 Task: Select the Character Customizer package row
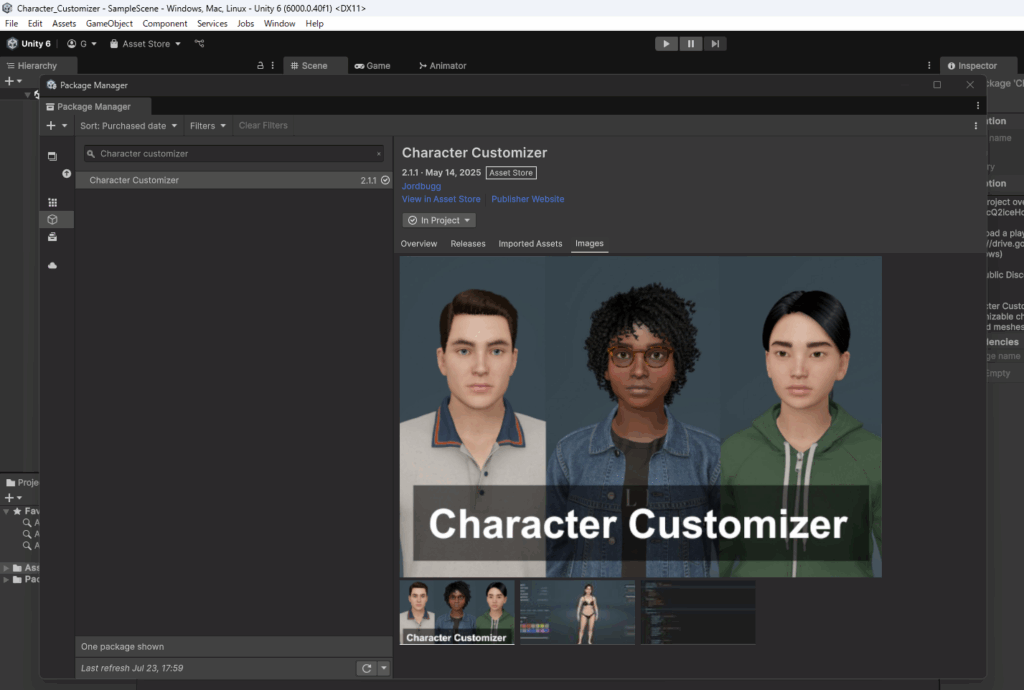(234, 180)
